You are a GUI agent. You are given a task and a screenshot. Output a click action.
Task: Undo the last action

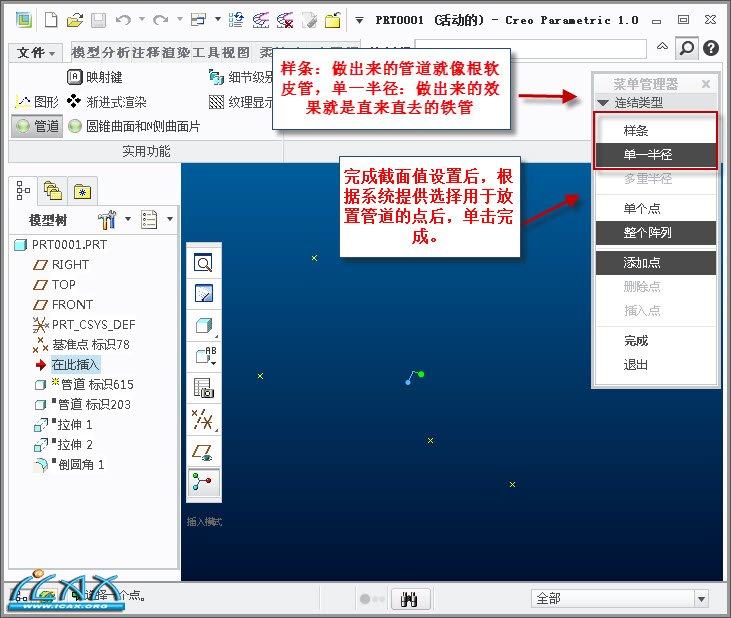point(124,20)
